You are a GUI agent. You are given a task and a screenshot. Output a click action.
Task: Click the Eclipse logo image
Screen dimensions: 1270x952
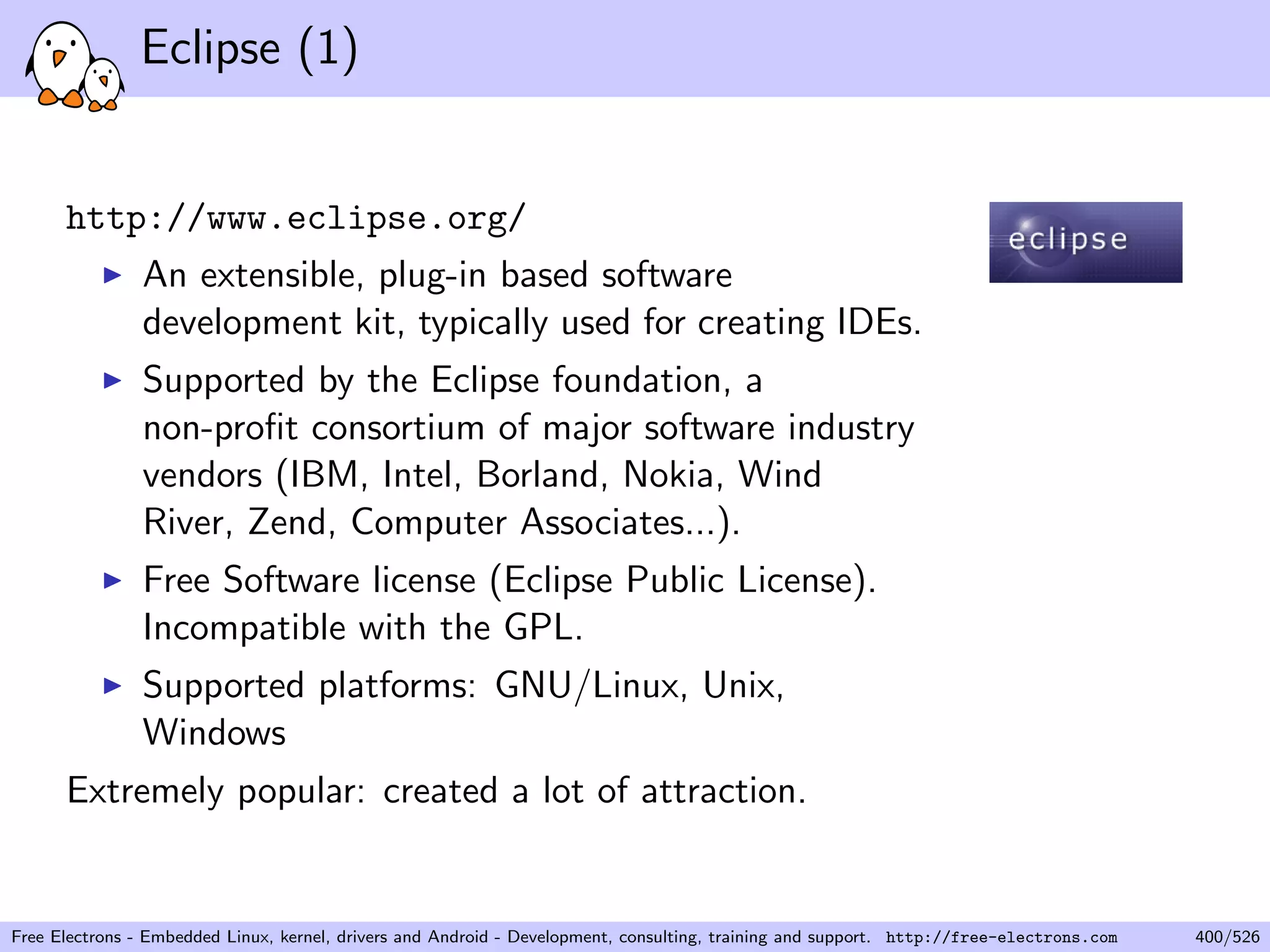pyautogui.click(x=1085, y=242)
